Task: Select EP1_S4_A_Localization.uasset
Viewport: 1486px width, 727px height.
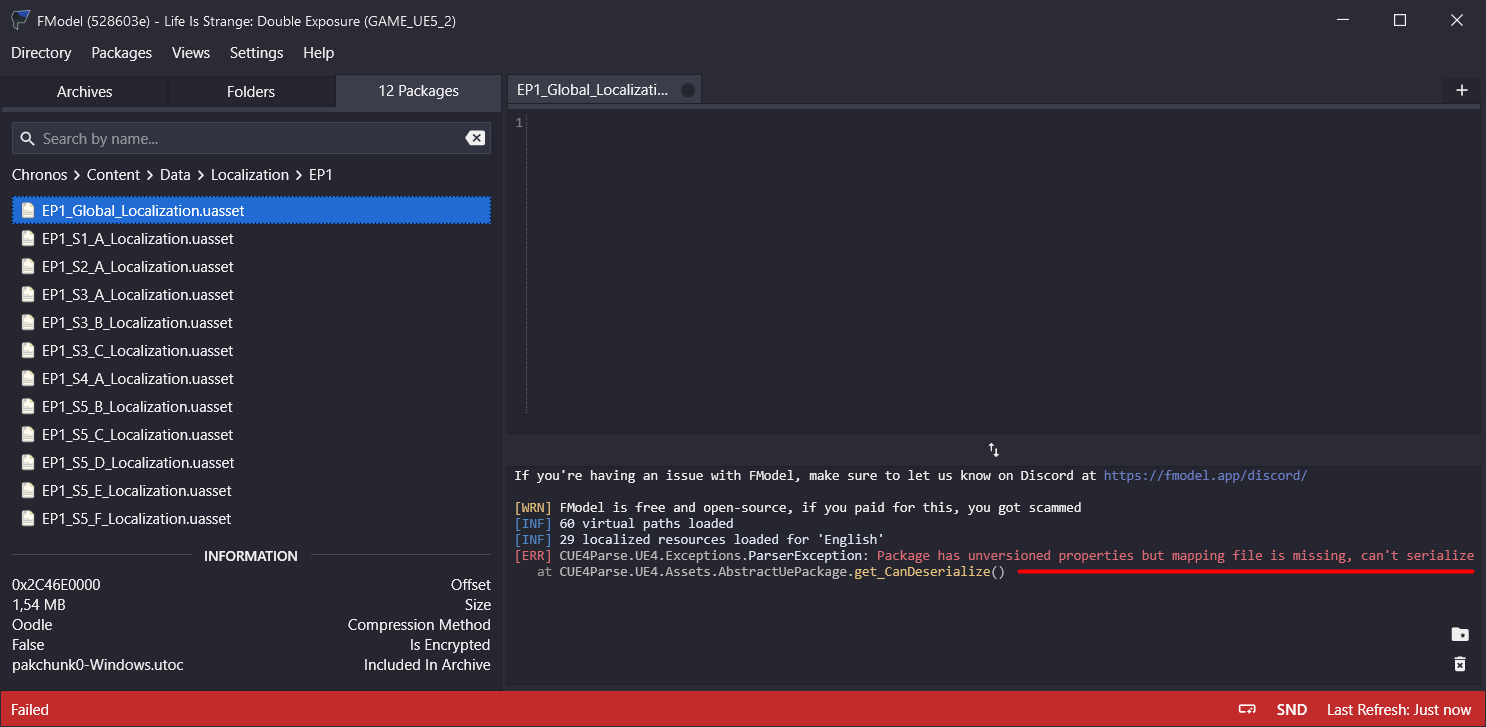Action: click(x=251, y=379)
